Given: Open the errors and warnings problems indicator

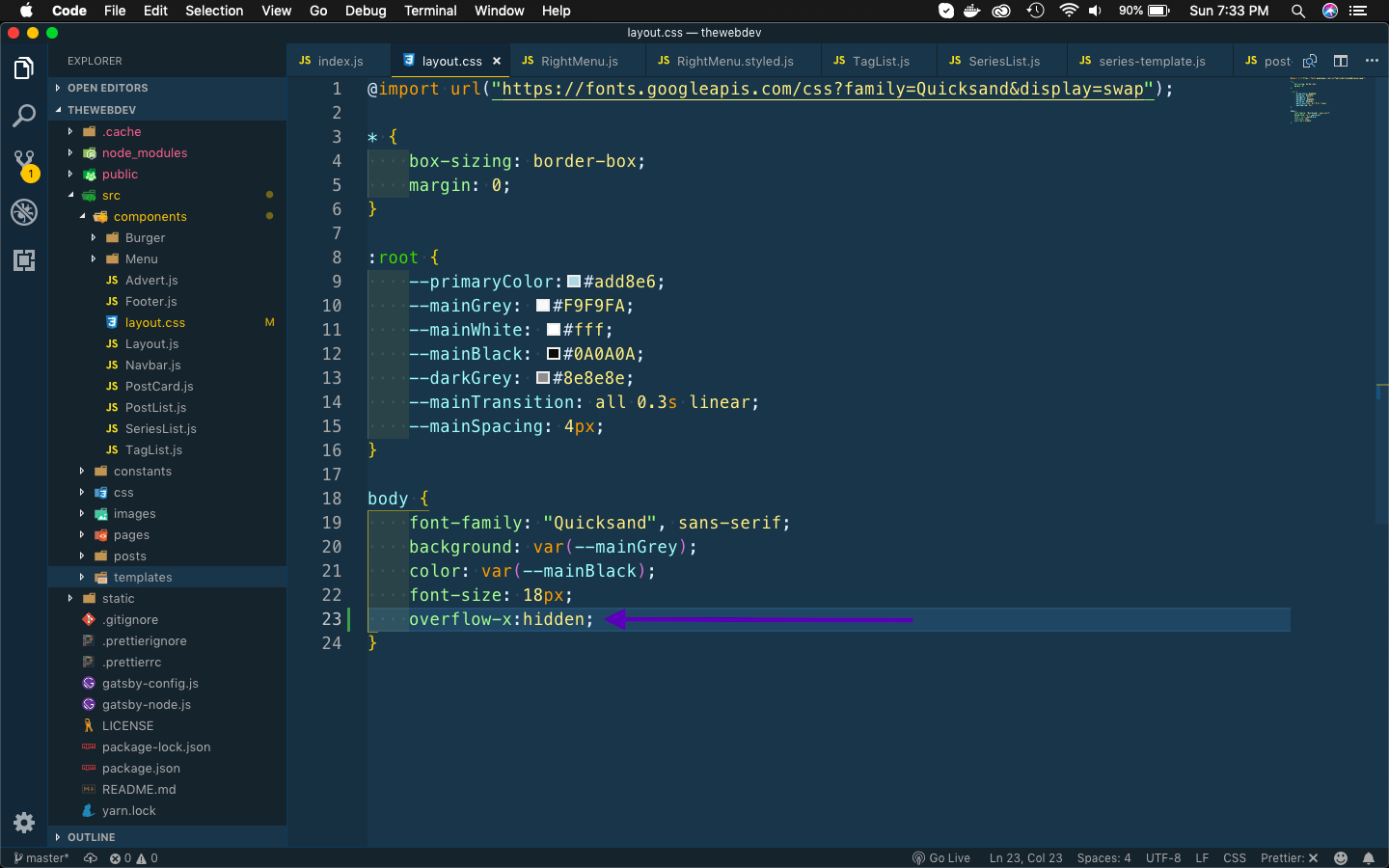Looking at the screenshot, I should tap(133, 858).
